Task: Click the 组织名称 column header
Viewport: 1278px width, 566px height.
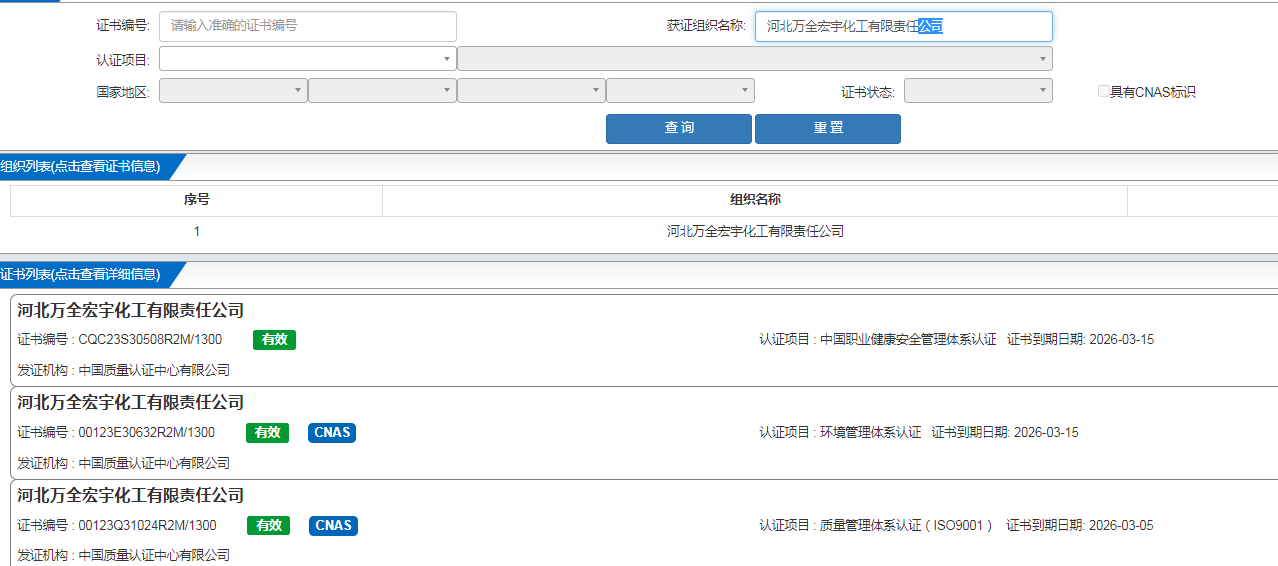Action: [x=755, y=200]
